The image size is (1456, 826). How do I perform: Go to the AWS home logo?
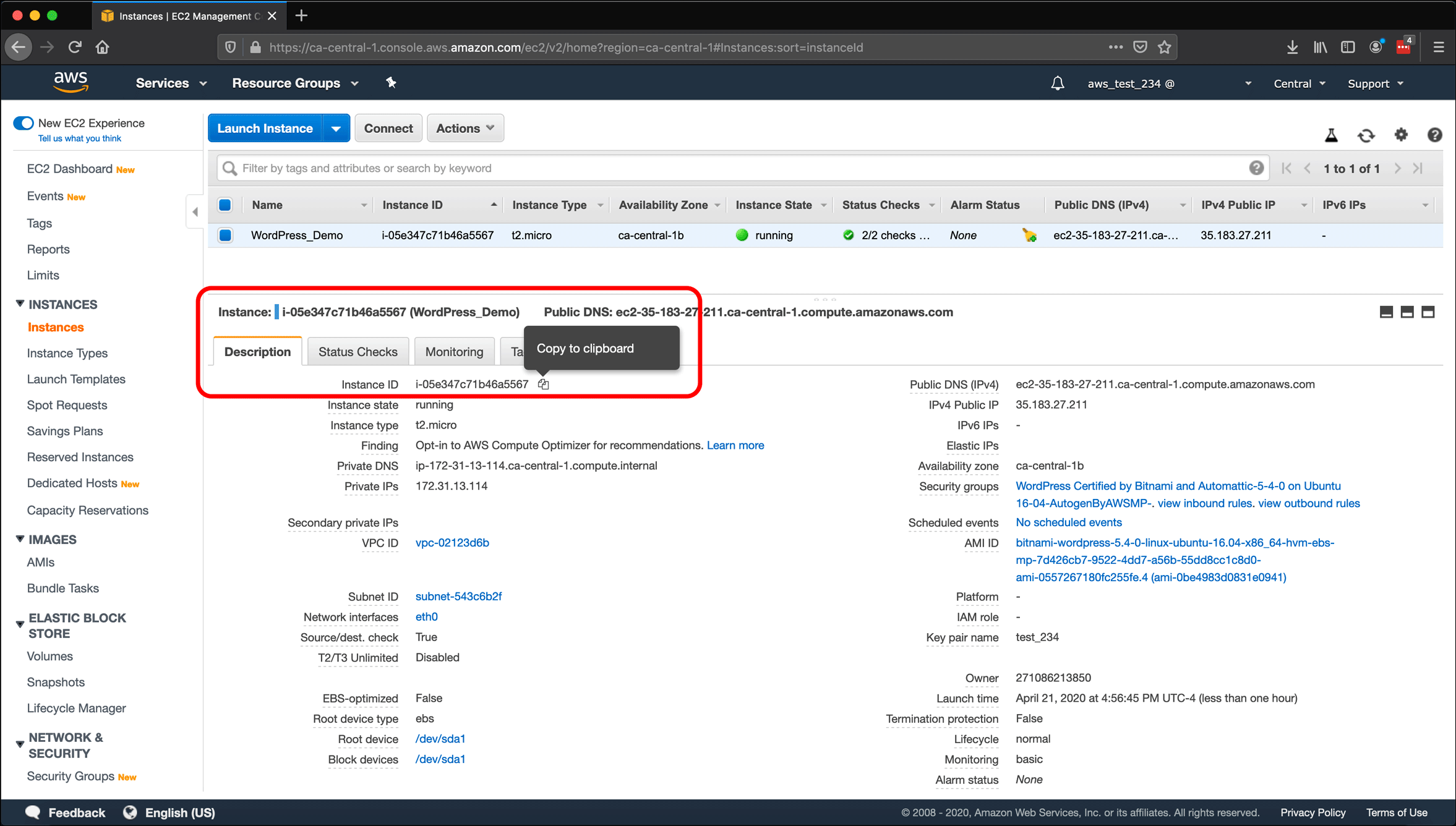[71, 82]
